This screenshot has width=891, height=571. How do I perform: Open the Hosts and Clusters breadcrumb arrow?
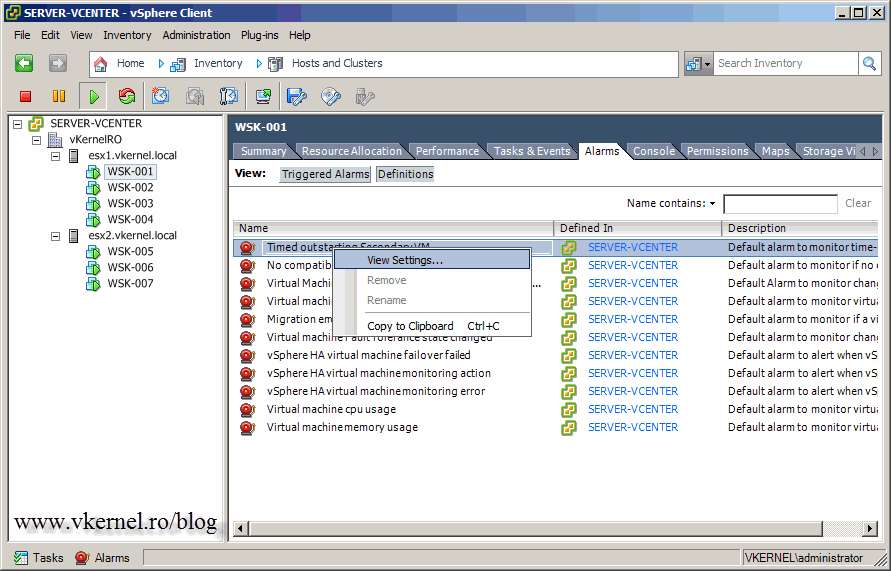click(259, 64)
